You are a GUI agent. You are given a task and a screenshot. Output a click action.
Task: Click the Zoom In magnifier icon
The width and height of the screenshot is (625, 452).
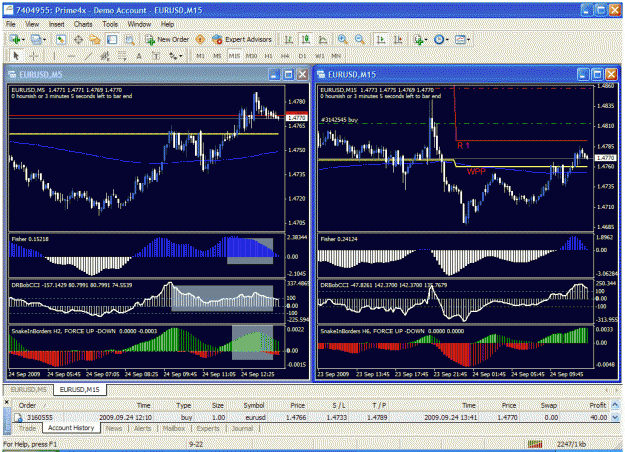[342, 39]
